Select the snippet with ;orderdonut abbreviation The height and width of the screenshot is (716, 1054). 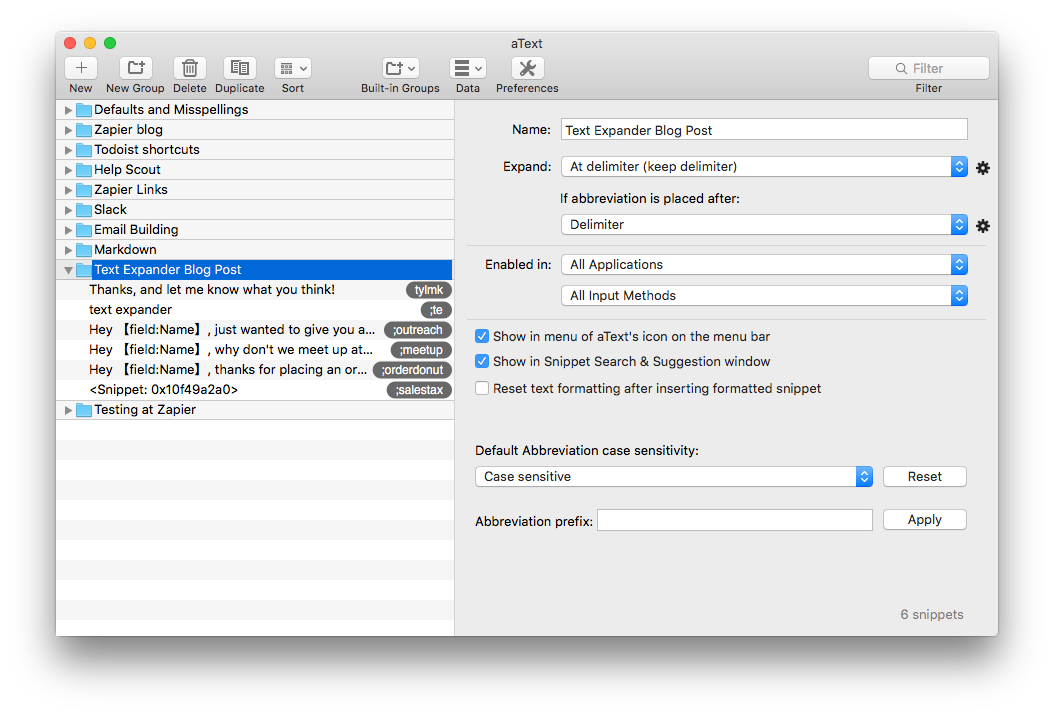(x=255, y=370)
